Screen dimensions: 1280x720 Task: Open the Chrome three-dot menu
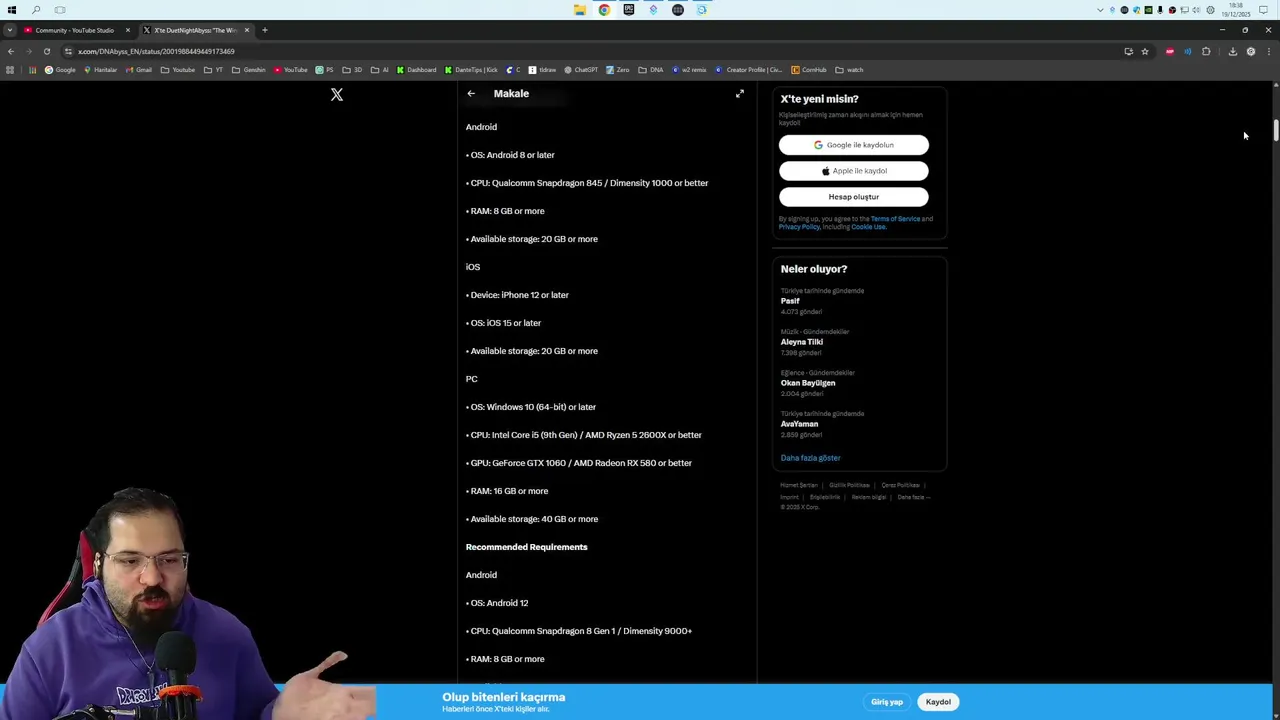(x=1268, y=51)
